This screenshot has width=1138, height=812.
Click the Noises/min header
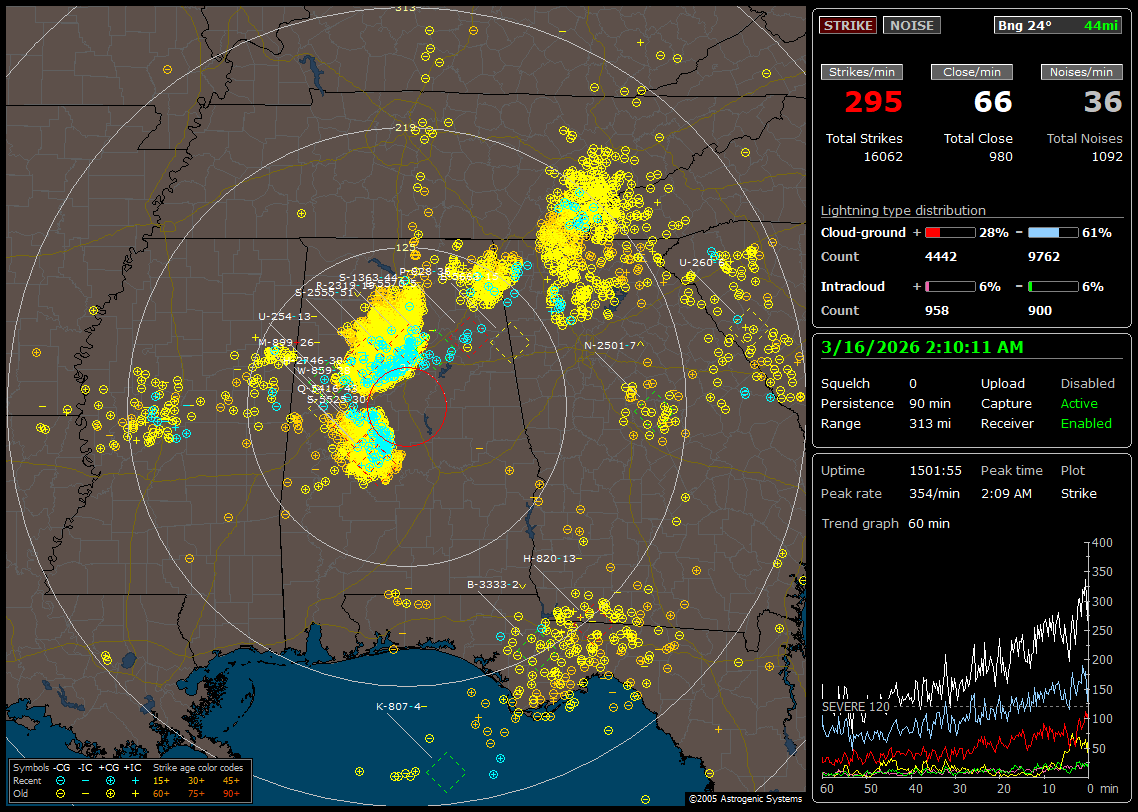tap(1082, 72)
